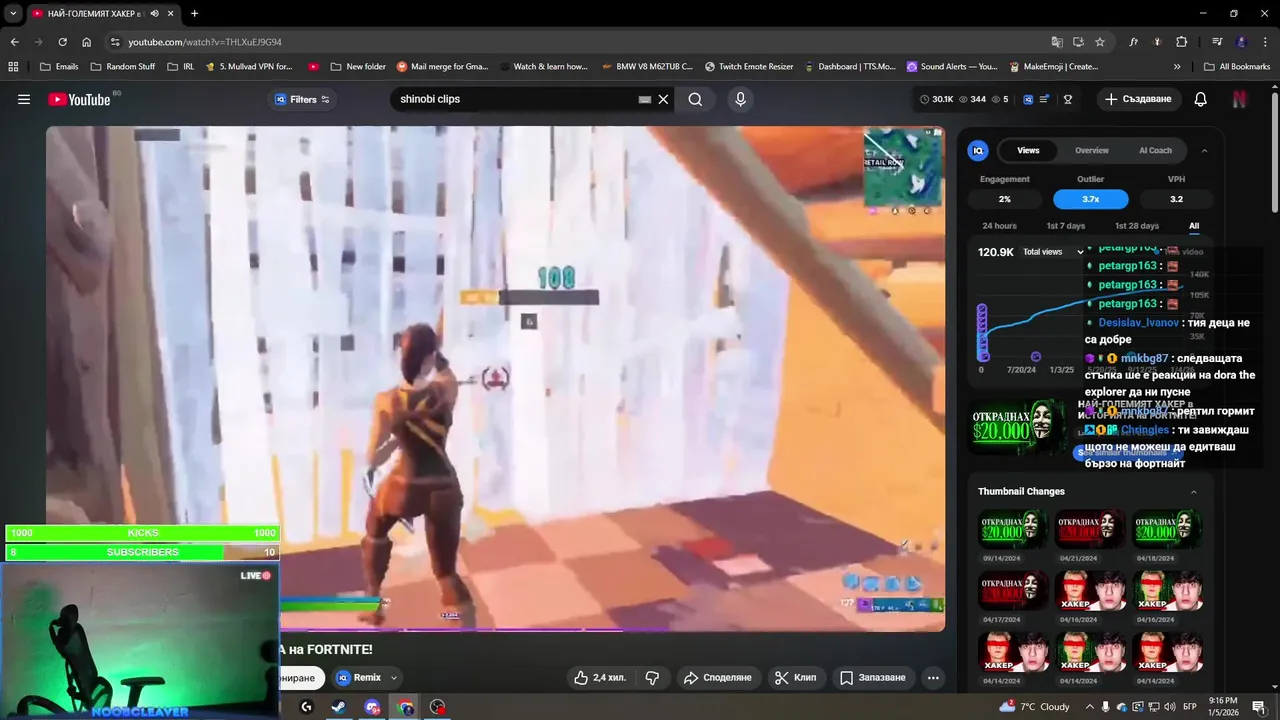Click the Клип clip button
Screen dimensions: 1280x720
[796, 677]
